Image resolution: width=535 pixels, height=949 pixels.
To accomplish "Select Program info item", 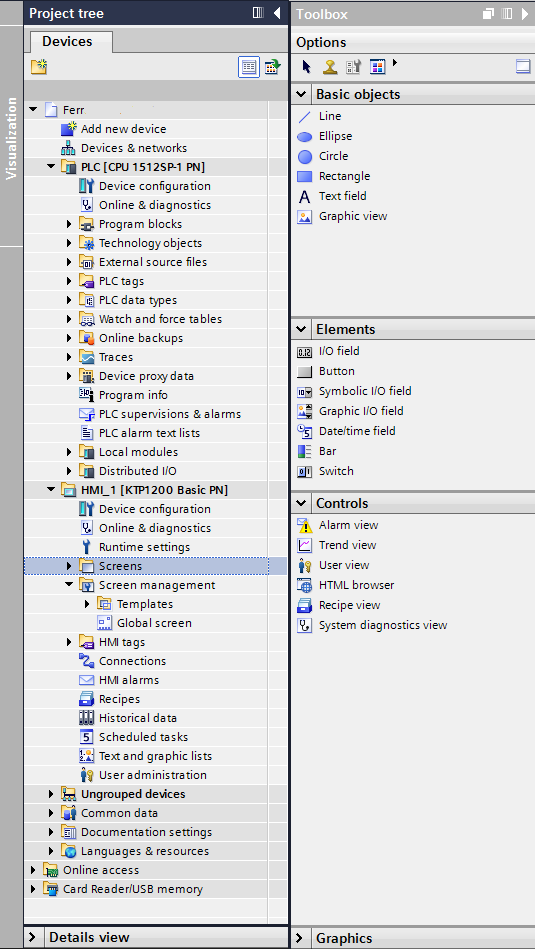I will (133, 395).
